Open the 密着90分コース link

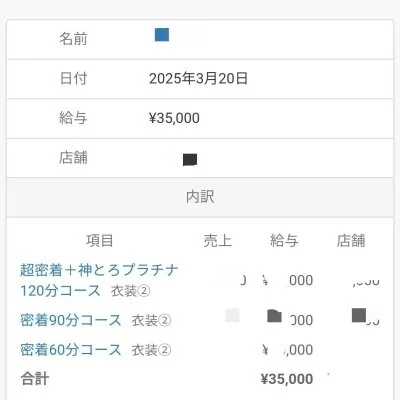71,320
